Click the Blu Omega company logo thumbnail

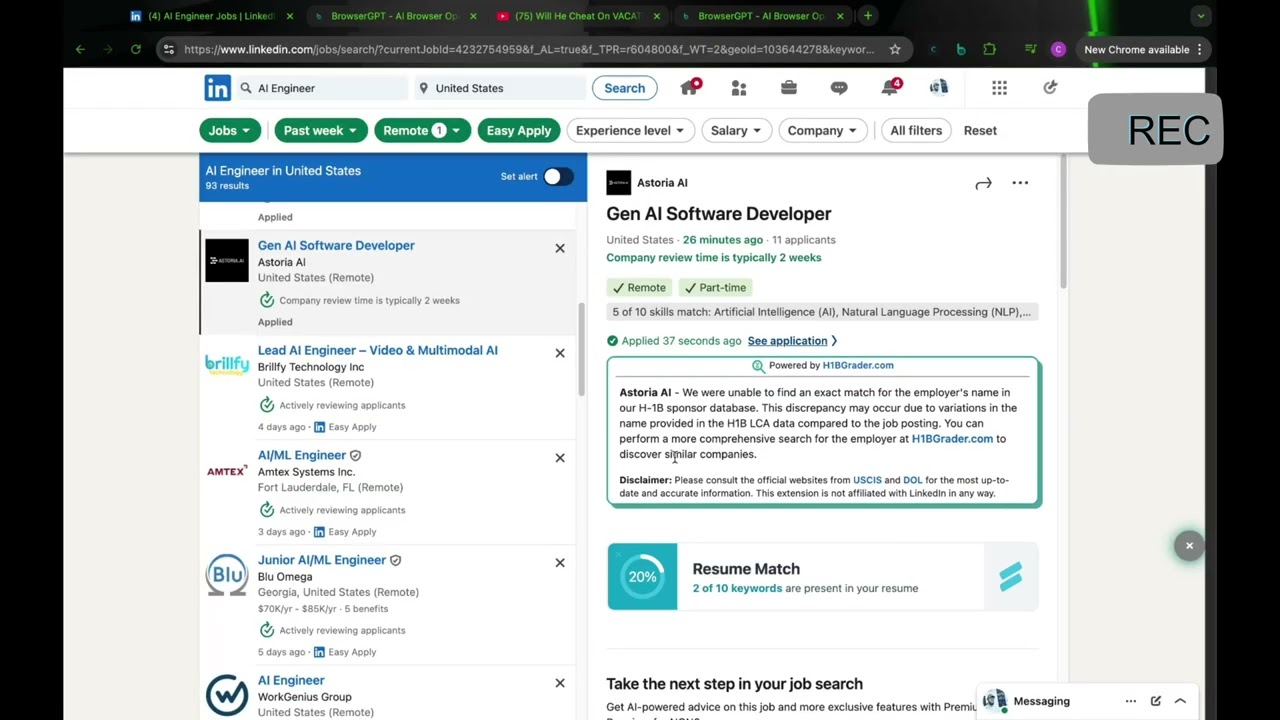[x=227, y=576]
